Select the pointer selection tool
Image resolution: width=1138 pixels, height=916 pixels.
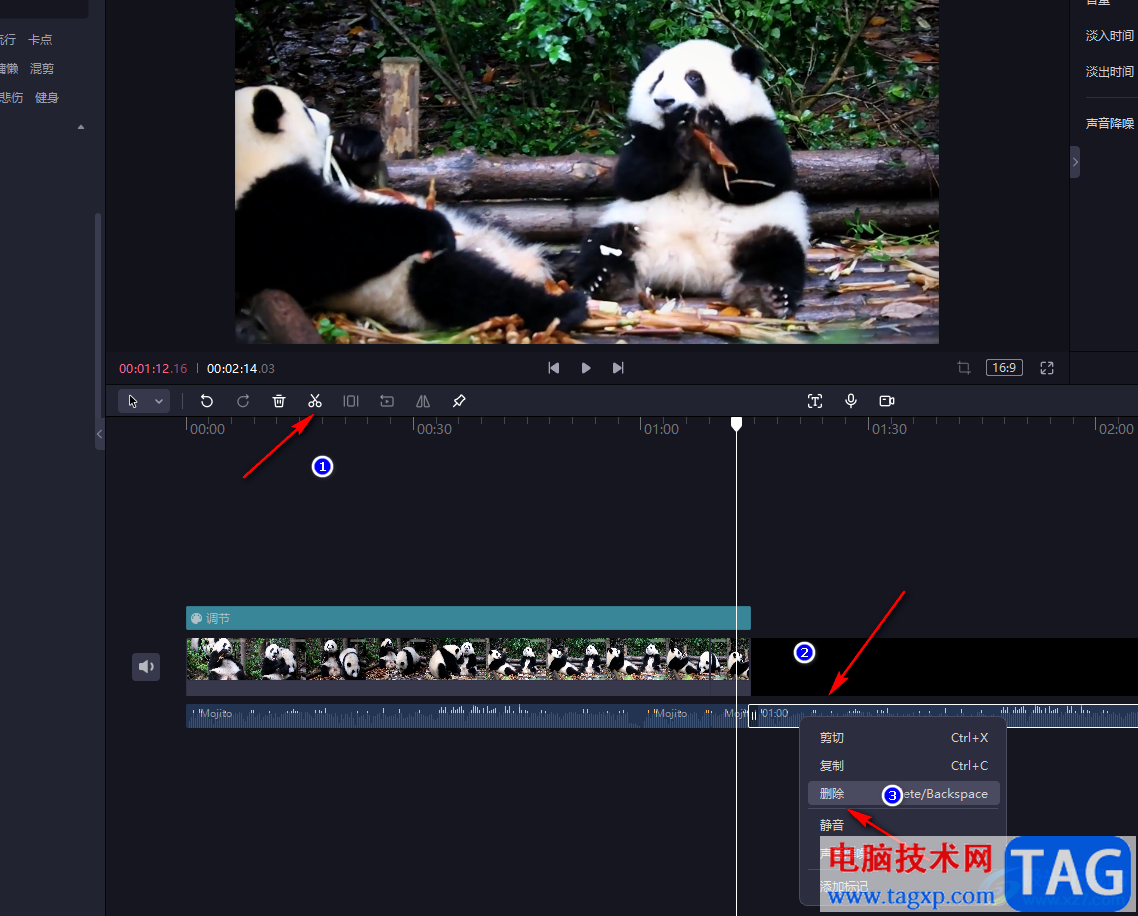133,401
